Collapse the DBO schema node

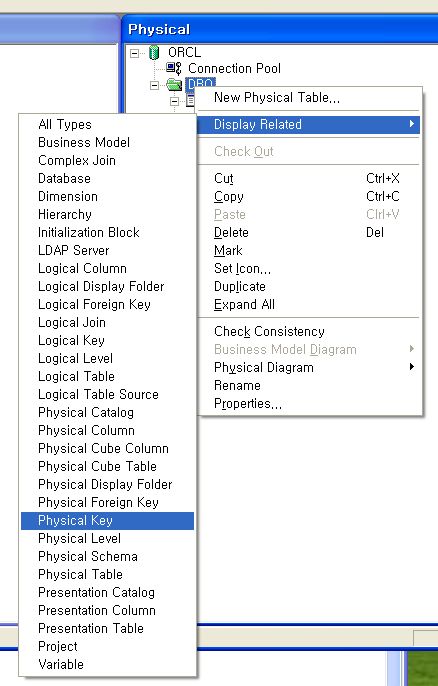pyautogui.click(x=154, y=85)
